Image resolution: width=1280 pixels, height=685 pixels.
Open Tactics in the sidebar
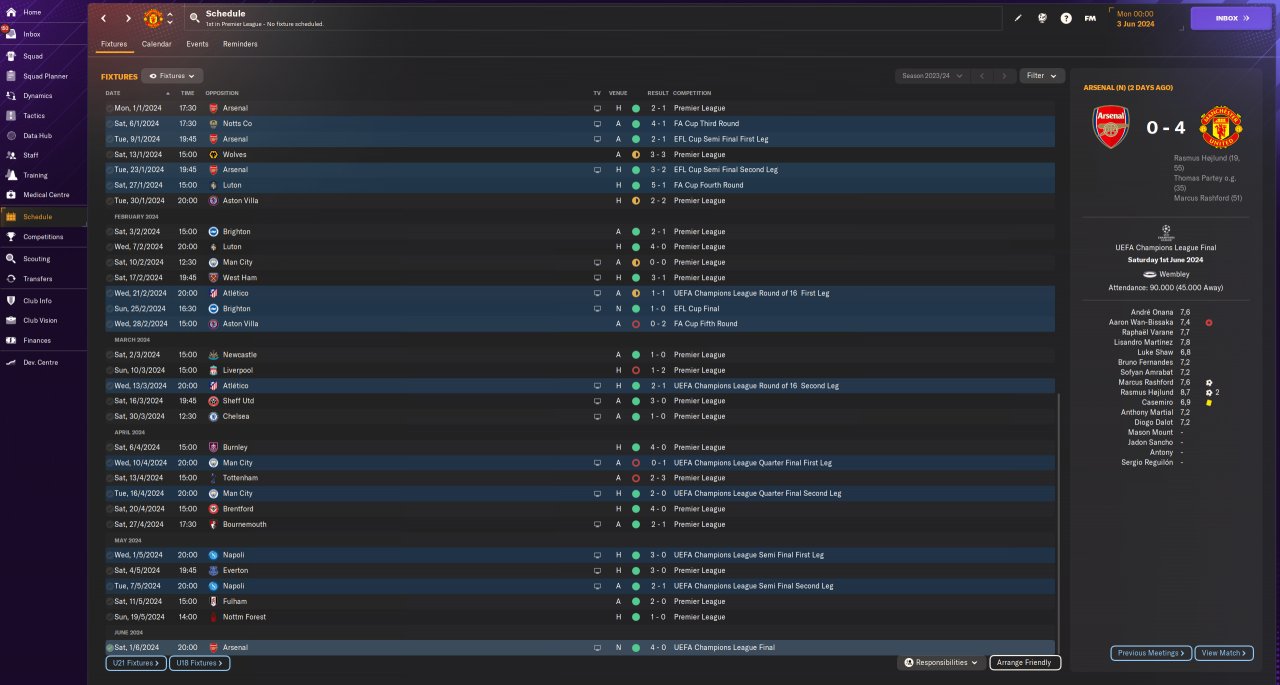[x=34, y=116]
